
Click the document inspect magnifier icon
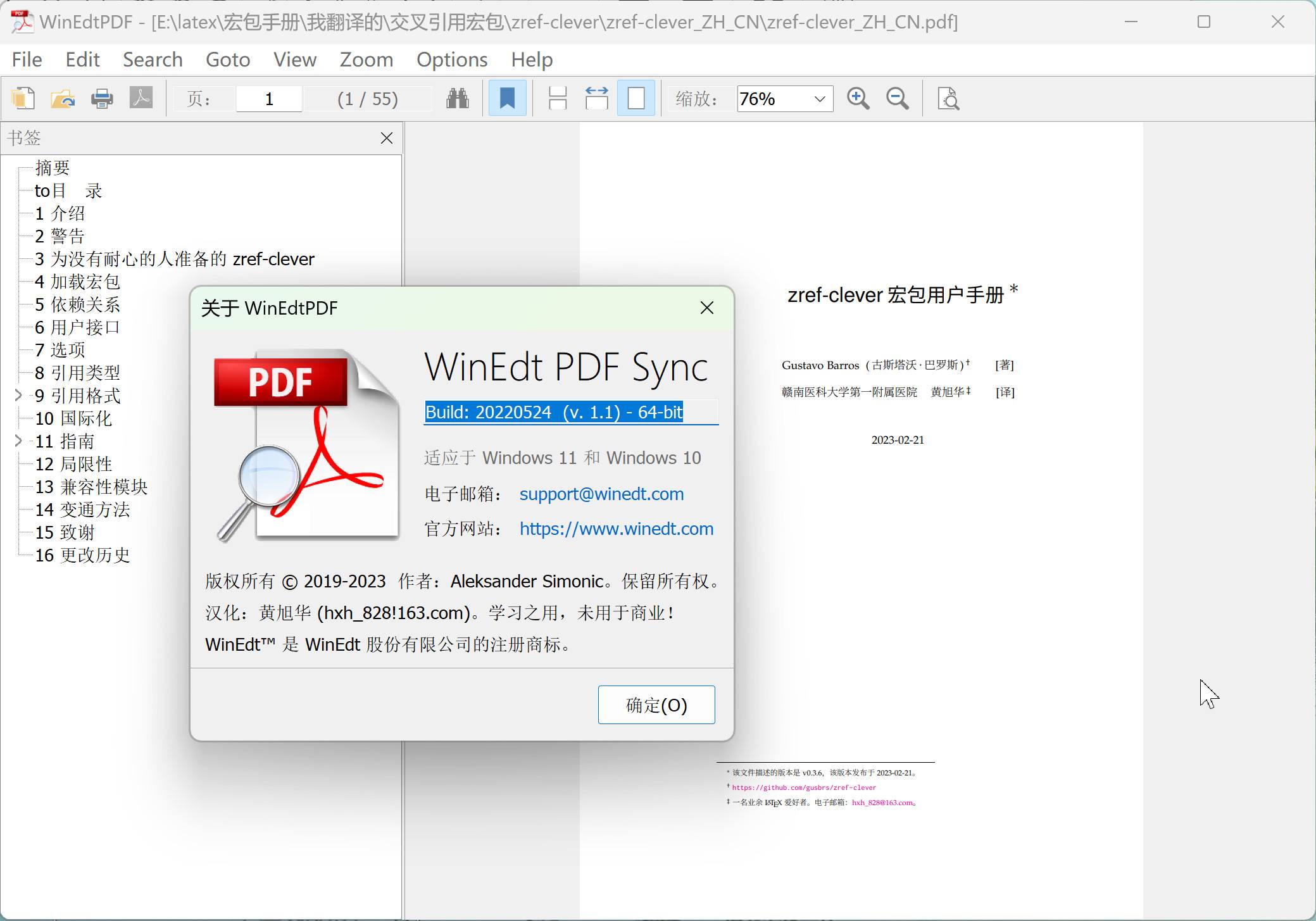(948, 99)
